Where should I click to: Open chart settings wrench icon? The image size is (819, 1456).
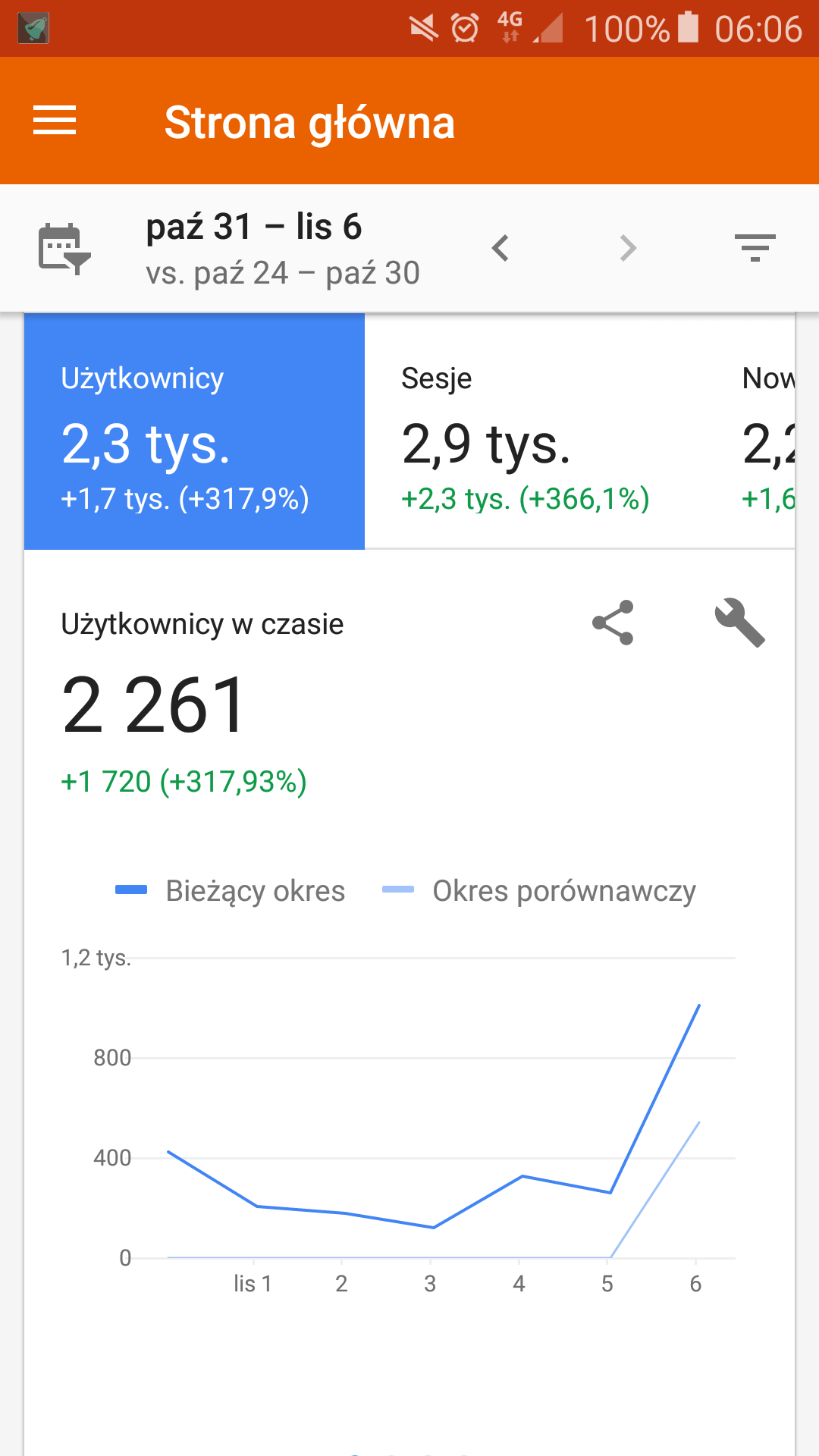pos(739,623)
